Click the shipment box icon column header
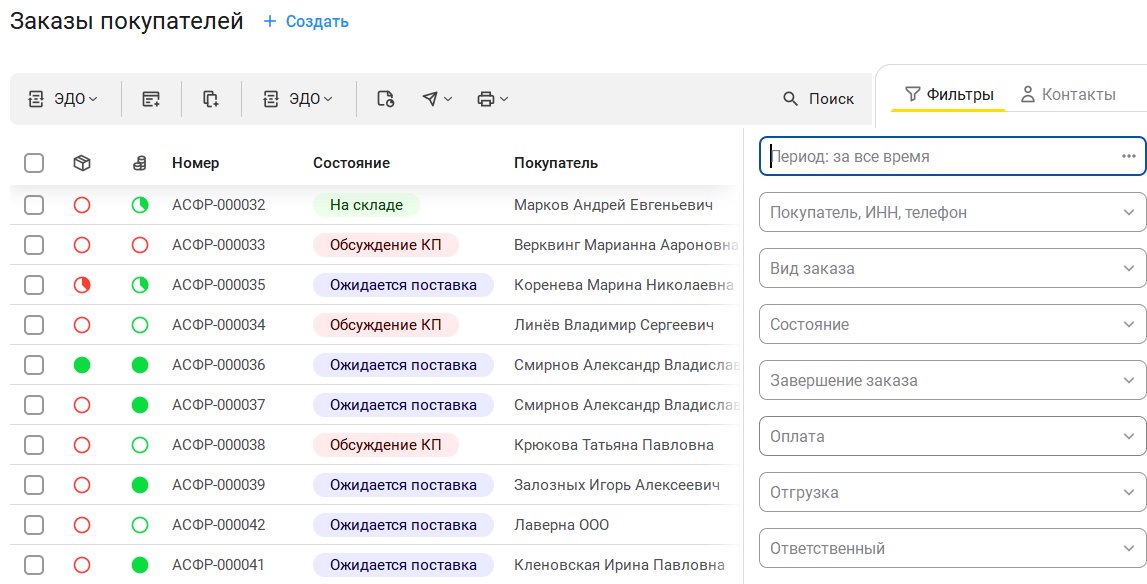Viewport: 1147px width, 584px height. click(x=82, y=163)
